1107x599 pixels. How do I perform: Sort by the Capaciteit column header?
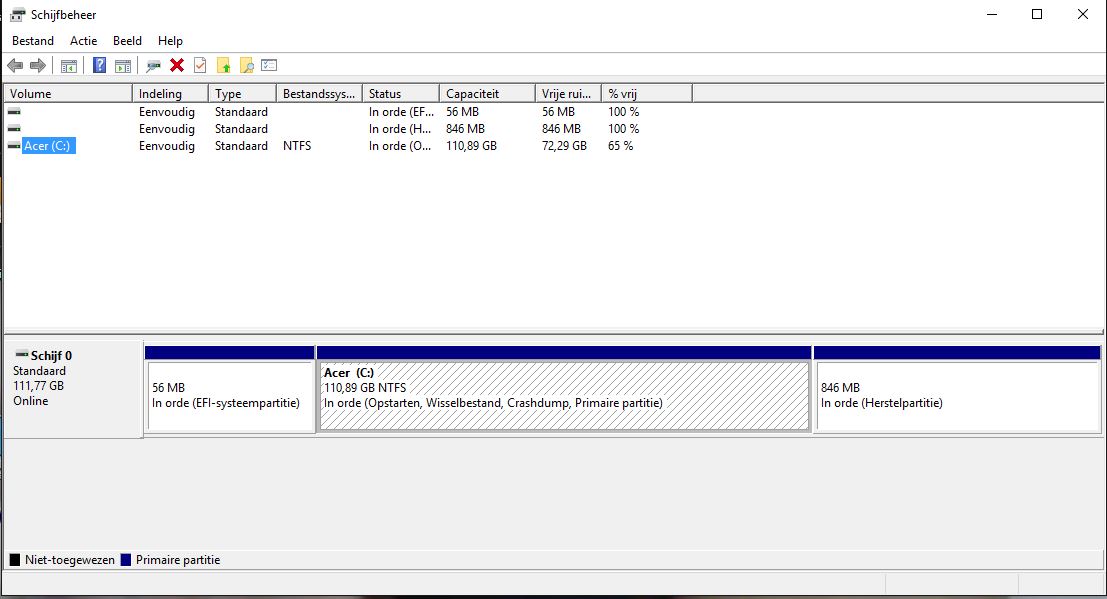tap(487, 93)
